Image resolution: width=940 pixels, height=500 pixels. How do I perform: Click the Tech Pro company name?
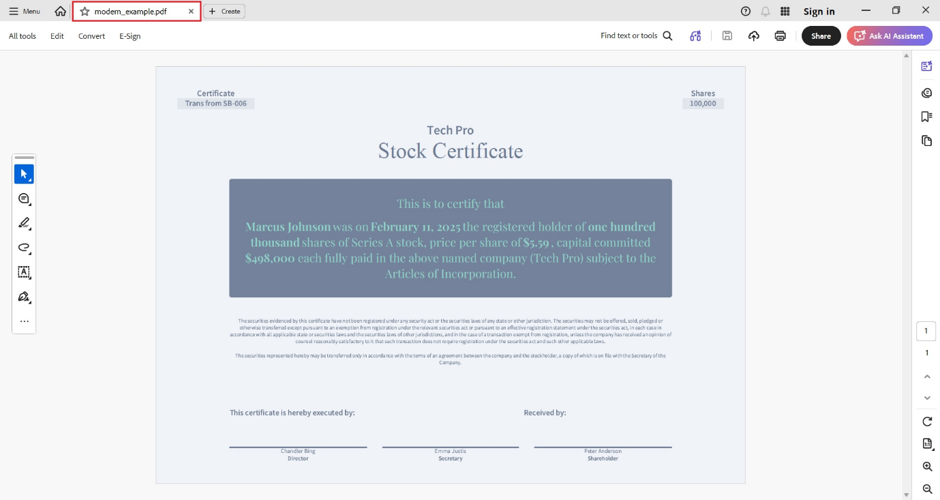(450, 130)
